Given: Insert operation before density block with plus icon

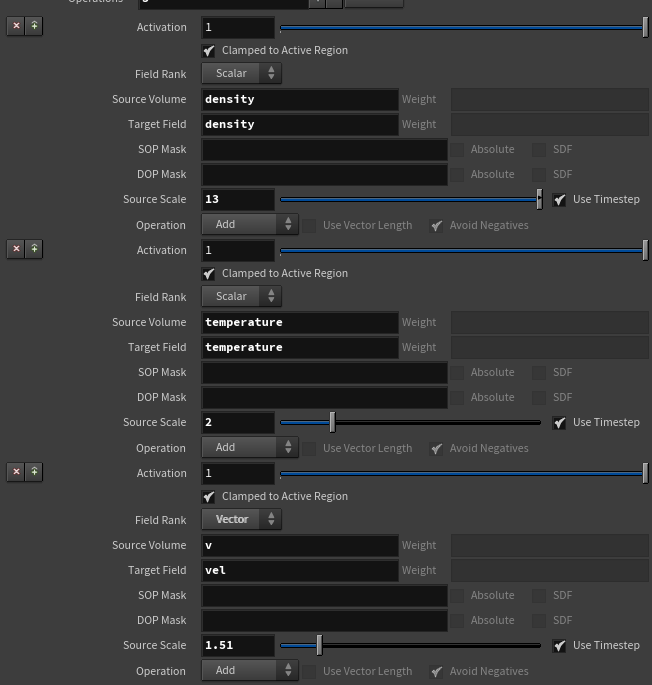Looking at the screenshot, I should 34,26.
